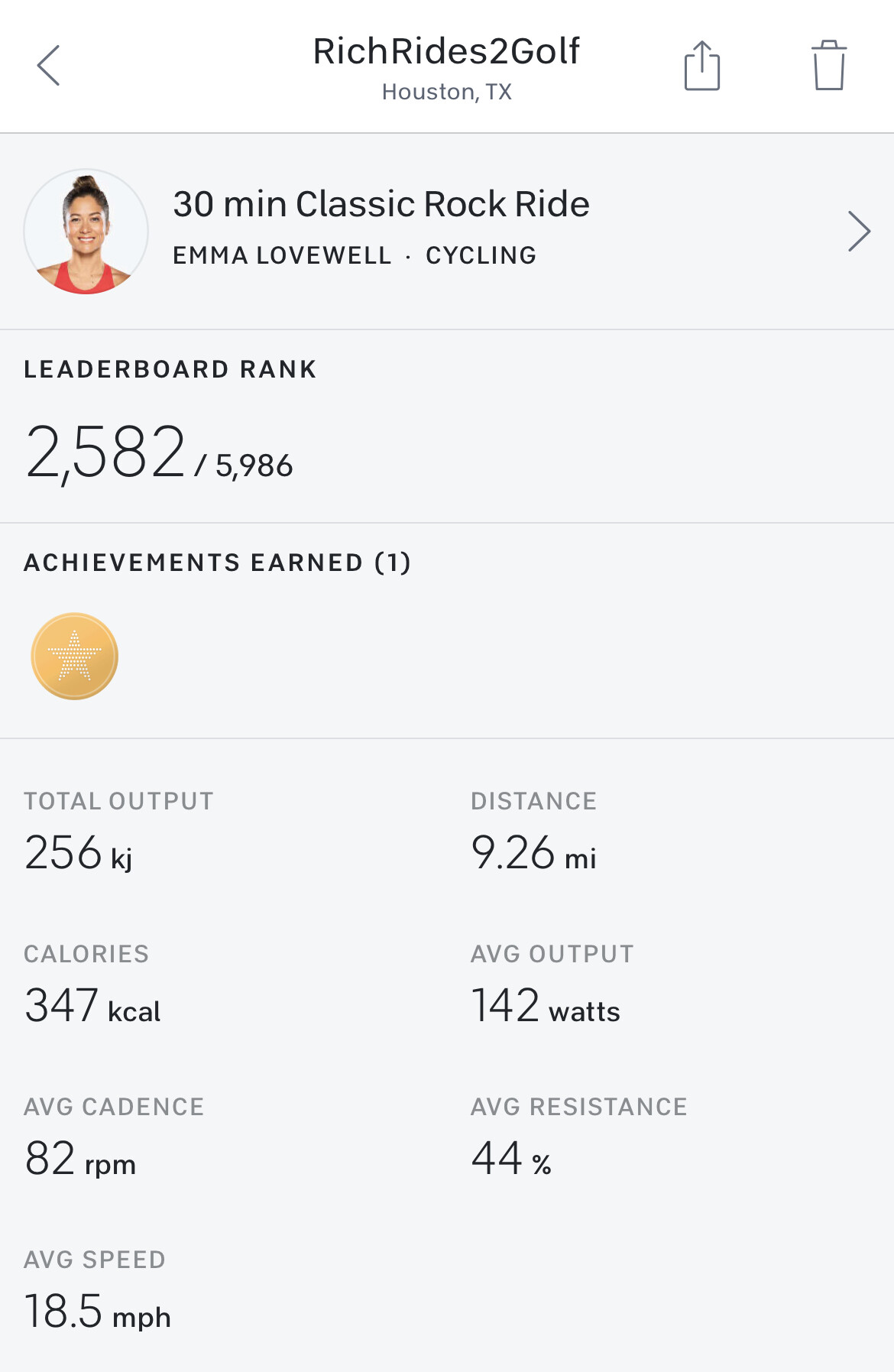The width and height of the screenshot is (894, 1372).
Task: Tap the Emma Lovewell · Cycling subtitle
Action: (355, 255)
